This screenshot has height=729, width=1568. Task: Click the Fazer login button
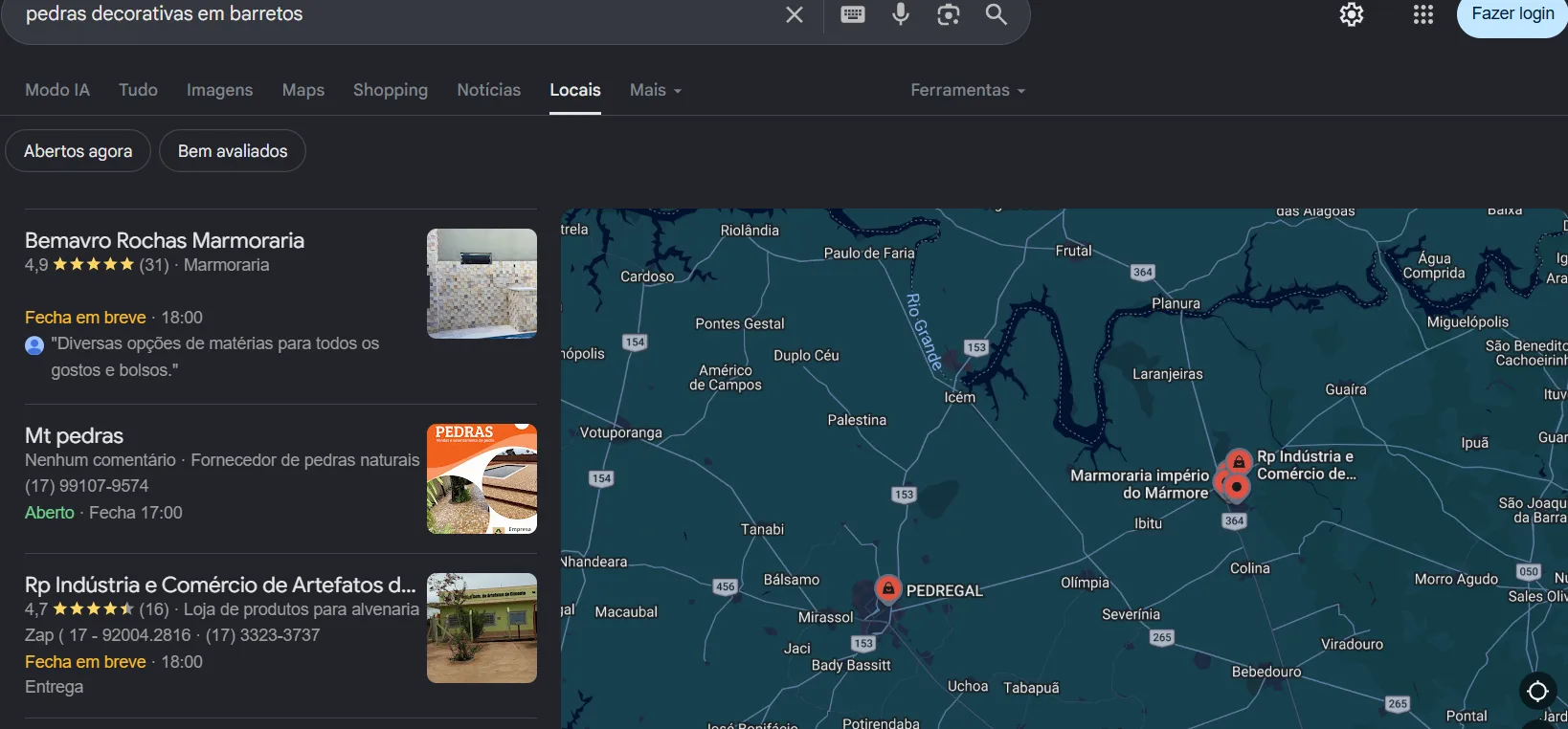pos(1512,15)
